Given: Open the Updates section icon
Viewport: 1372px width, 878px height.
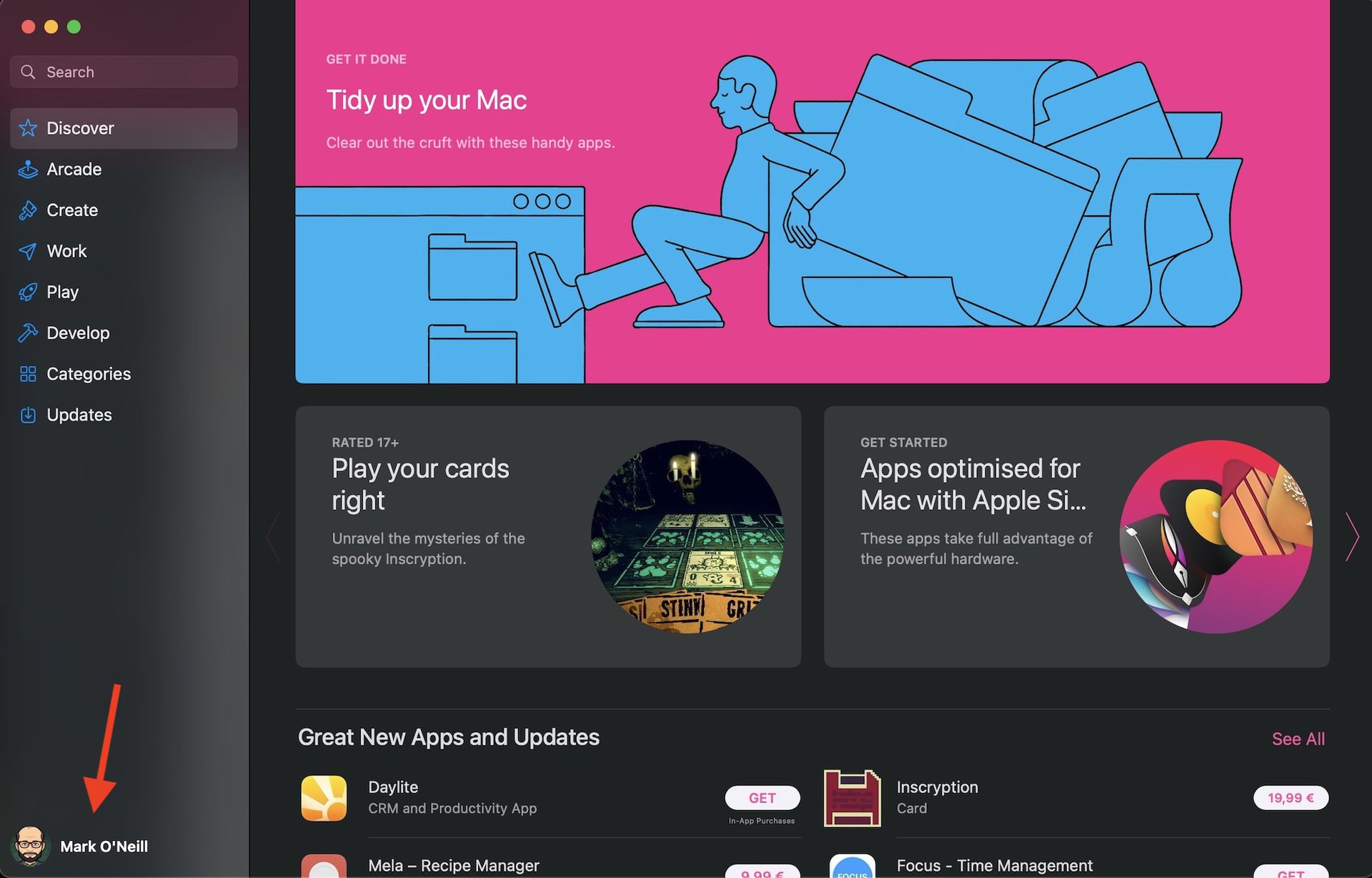Looking at the screenshot, I should click(27, 415).
